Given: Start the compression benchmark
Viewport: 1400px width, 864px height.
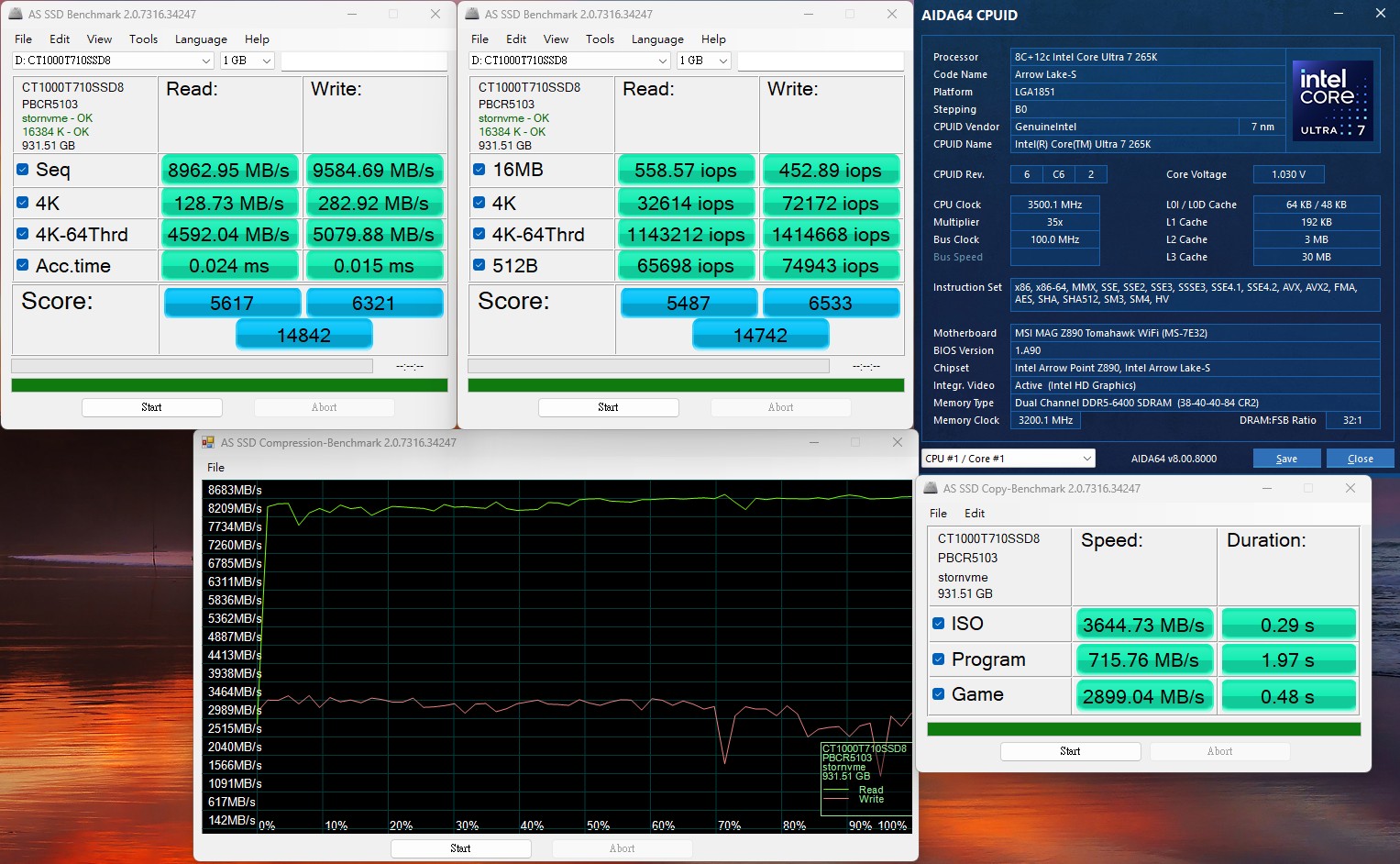Looking at the screenshot, I should pos(460,847).
